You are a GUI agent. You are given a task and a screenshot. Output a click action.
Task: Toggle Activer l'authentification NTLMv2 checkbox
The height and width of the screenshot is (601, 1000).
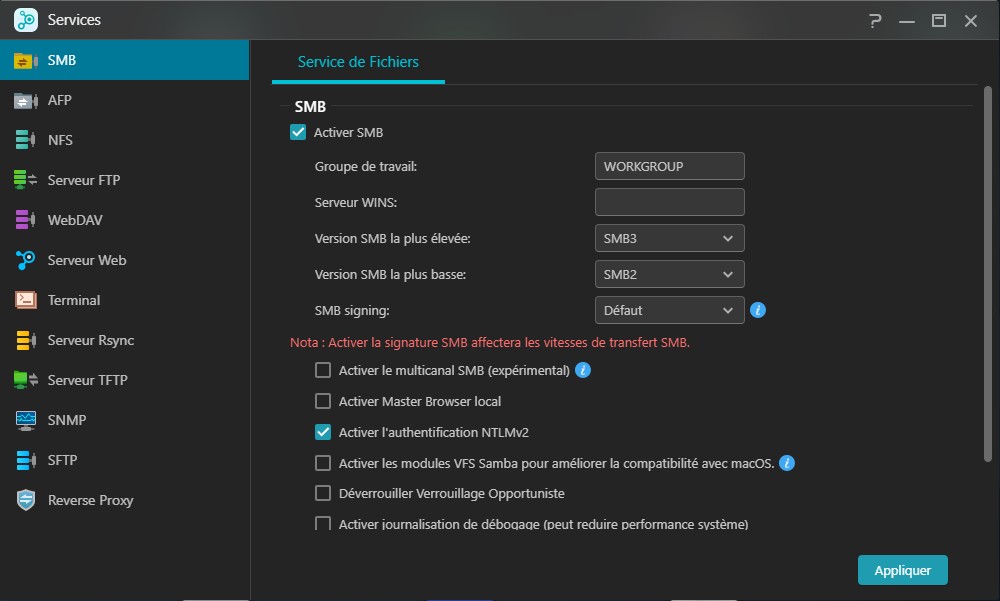(x=323, y=432)
